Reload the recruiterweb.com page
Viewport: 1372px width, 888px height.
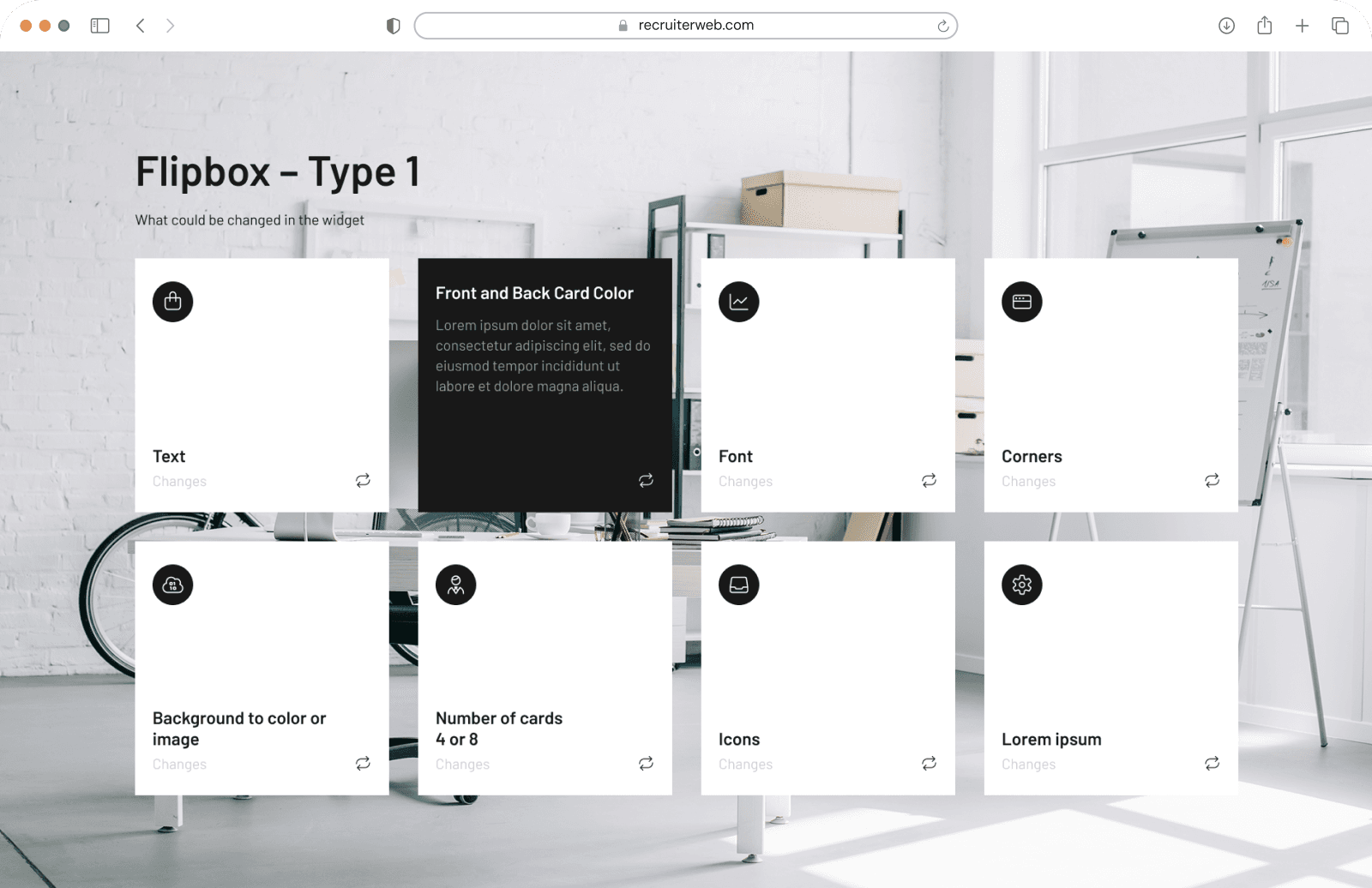942,26
